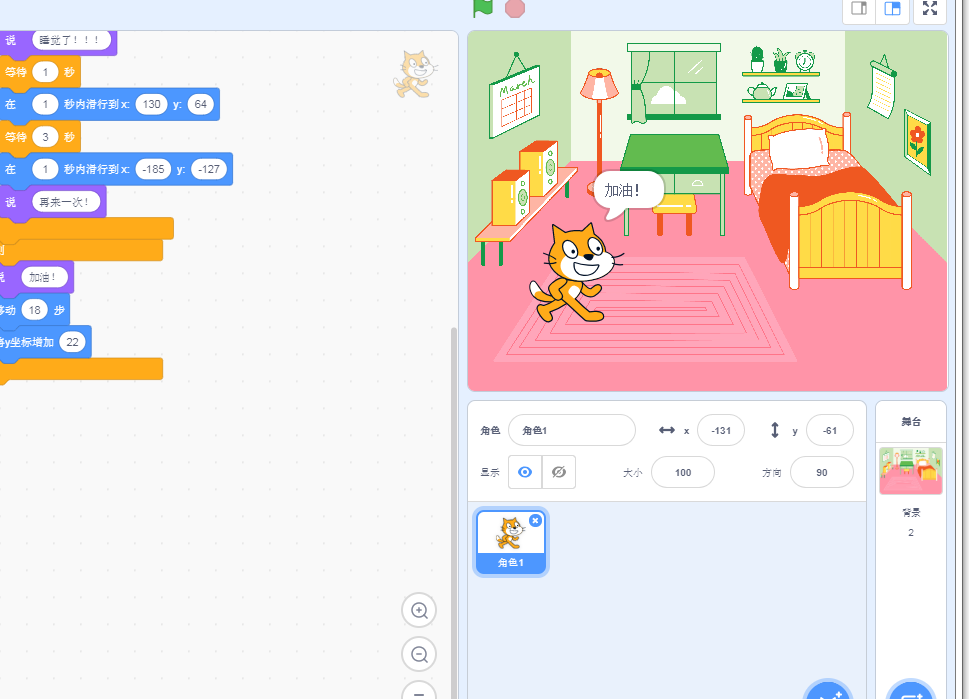Click the y value 64 in glide block
Screen dimensions: 969x699
click(200, 104)
